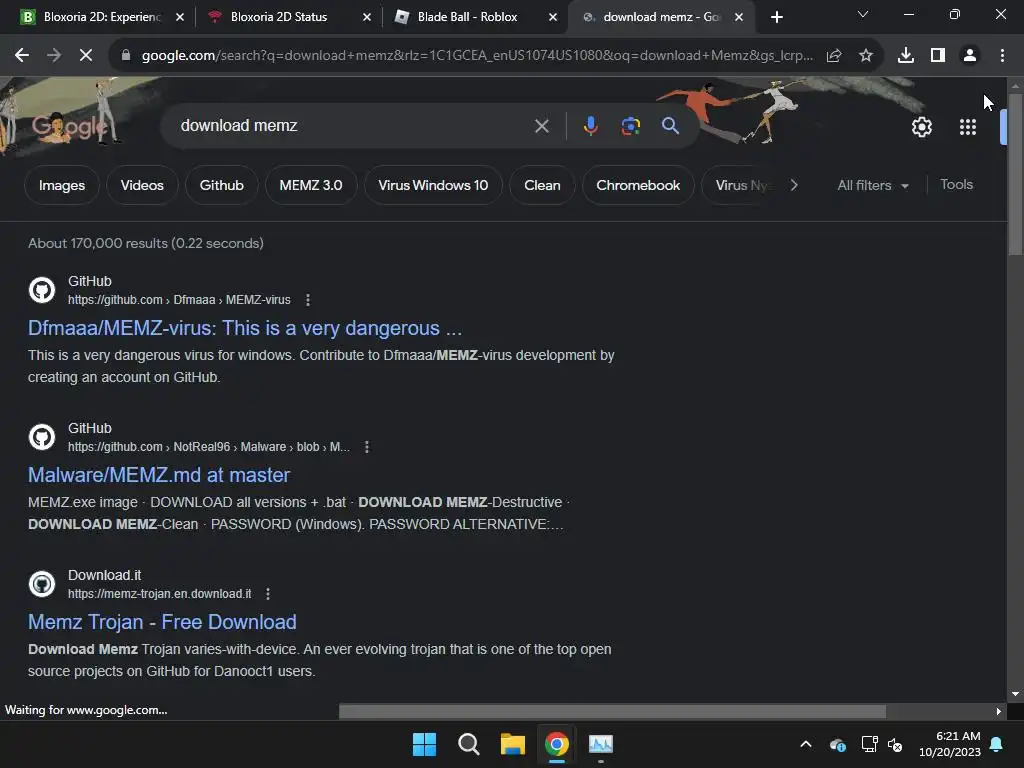1024x768 pixels.
Task: Open Memz Trojan - Free Download link
Action: 162,622
